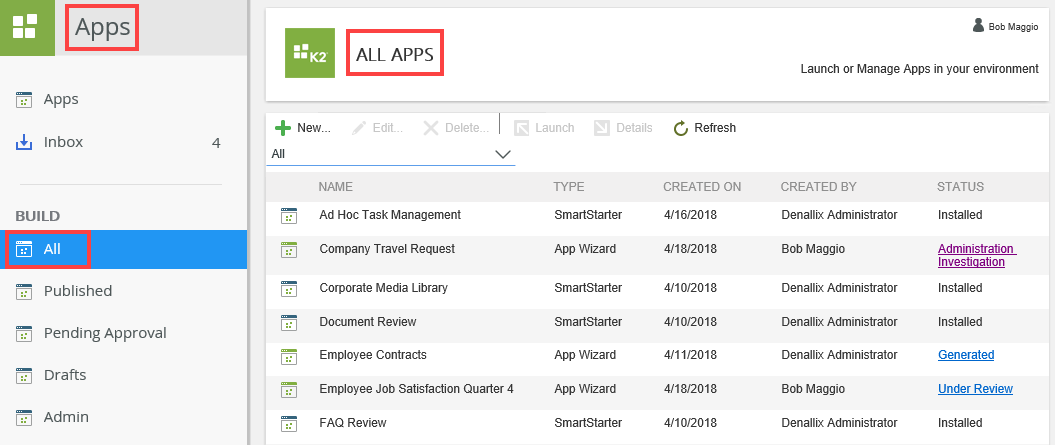Go to Drafts in the sidebar
Viewport: 1055px width, 445px height.
click(64, 375)
